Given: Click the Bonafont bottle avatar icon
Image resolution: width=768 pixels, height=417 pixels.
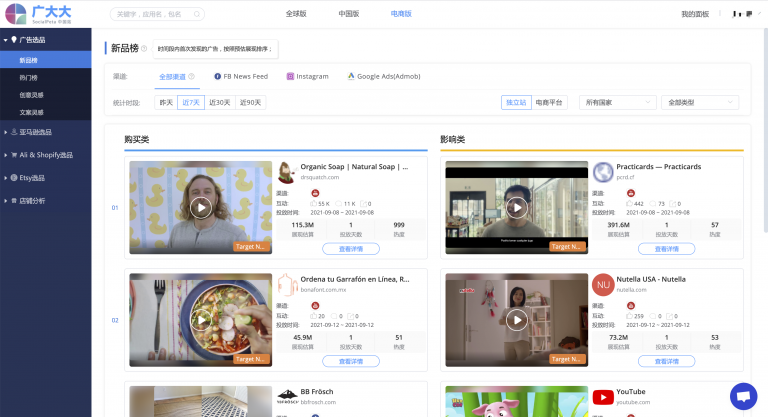Looking at the screenshot, I should click(x=287, y=285).
